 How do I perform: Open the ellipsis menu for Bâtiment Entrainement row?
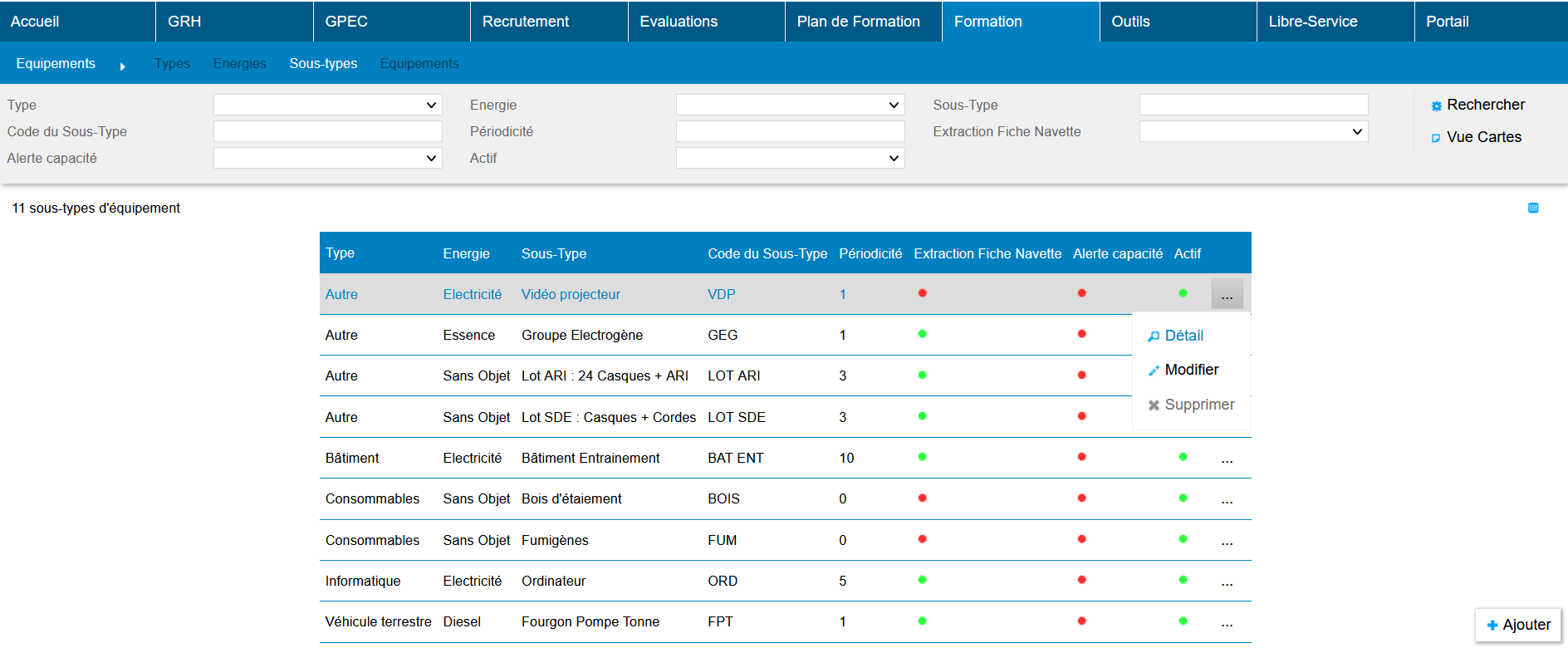1227,459
